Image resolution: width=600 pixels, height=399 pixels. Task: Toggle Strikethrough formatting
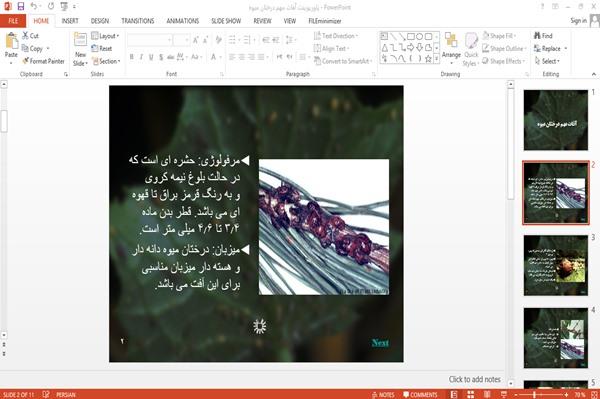coord(171,57)
